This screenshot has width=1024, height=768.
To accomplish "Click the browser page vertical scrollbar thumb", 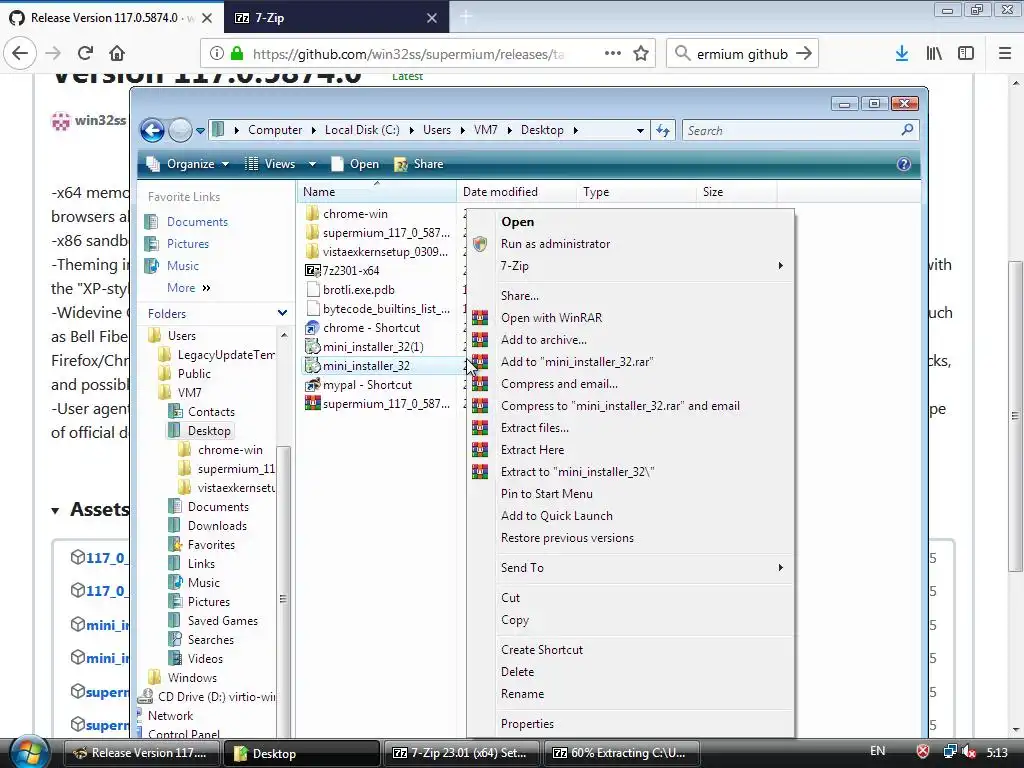I will click(x=1015, y=415).
